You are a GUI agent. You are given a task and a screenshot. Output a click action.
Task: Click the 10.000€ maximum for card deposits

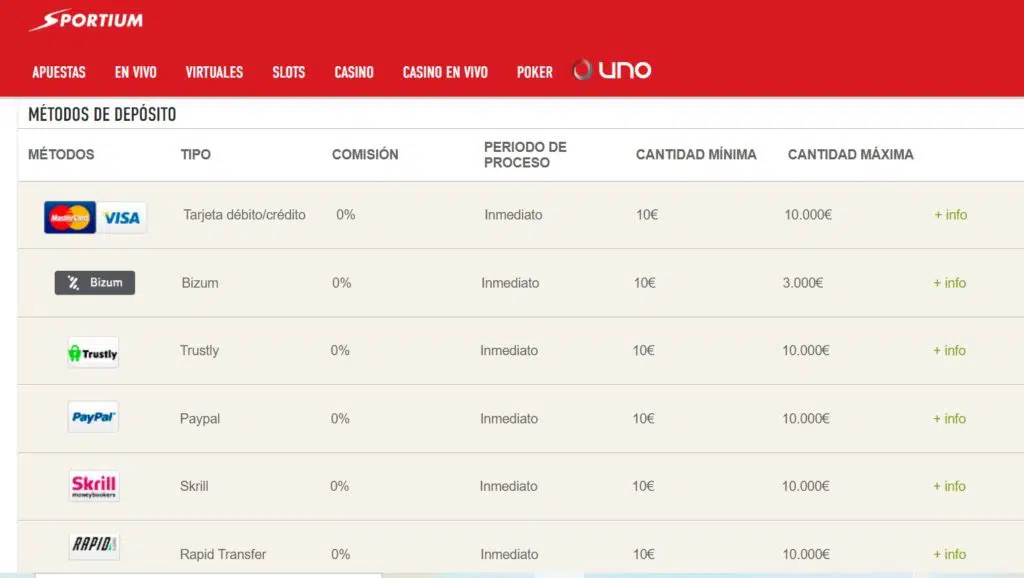(x=808, y=215)
